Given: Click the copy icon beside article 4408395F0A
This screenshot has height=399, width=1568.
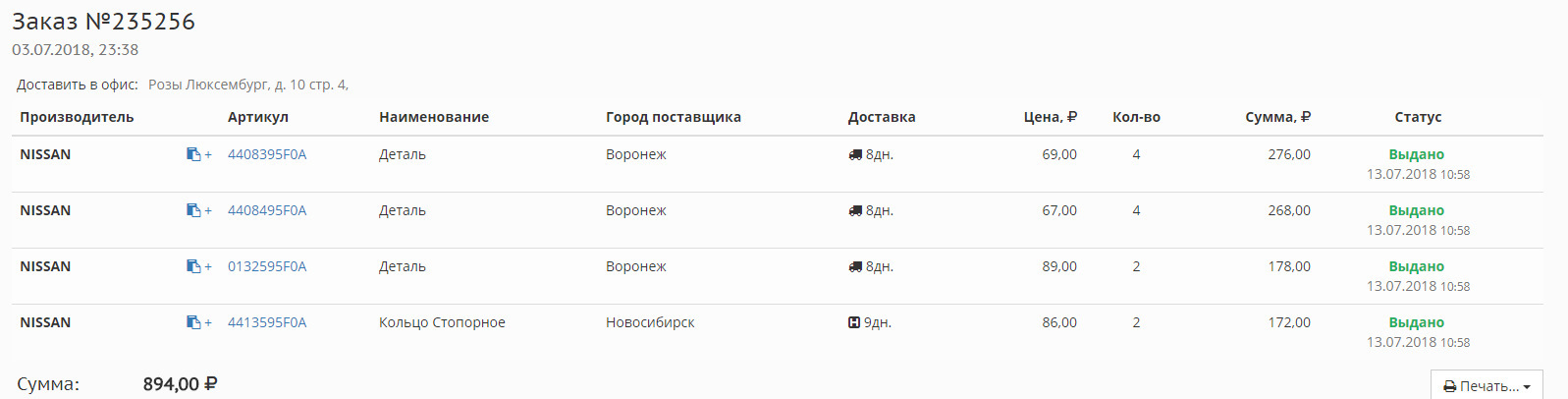Looking at the screenshot, I should 194,154.
